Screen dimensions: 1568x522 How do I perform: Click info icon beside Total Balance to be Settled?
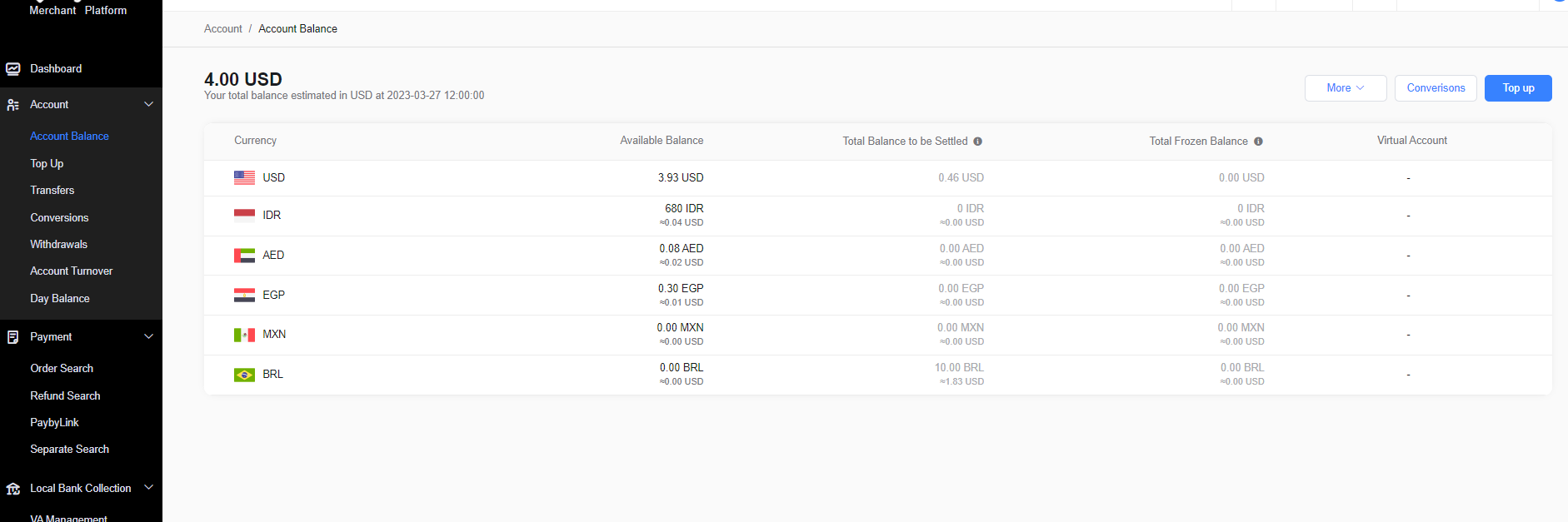pos(978,142)
